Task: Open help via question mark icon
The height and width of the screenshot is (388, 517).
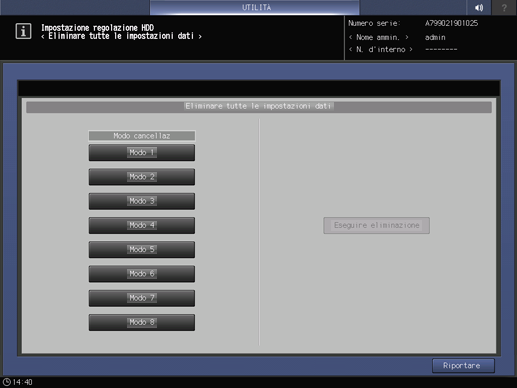Action: click(x=504, y=7)
